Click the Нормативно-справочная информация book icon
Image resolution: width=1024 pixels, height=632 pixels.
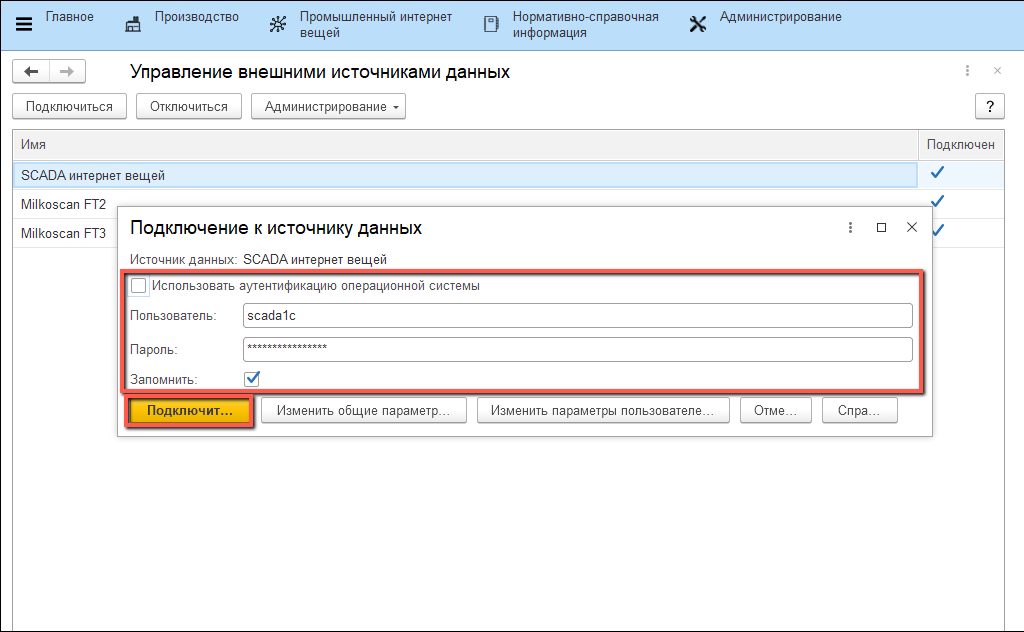490,25
